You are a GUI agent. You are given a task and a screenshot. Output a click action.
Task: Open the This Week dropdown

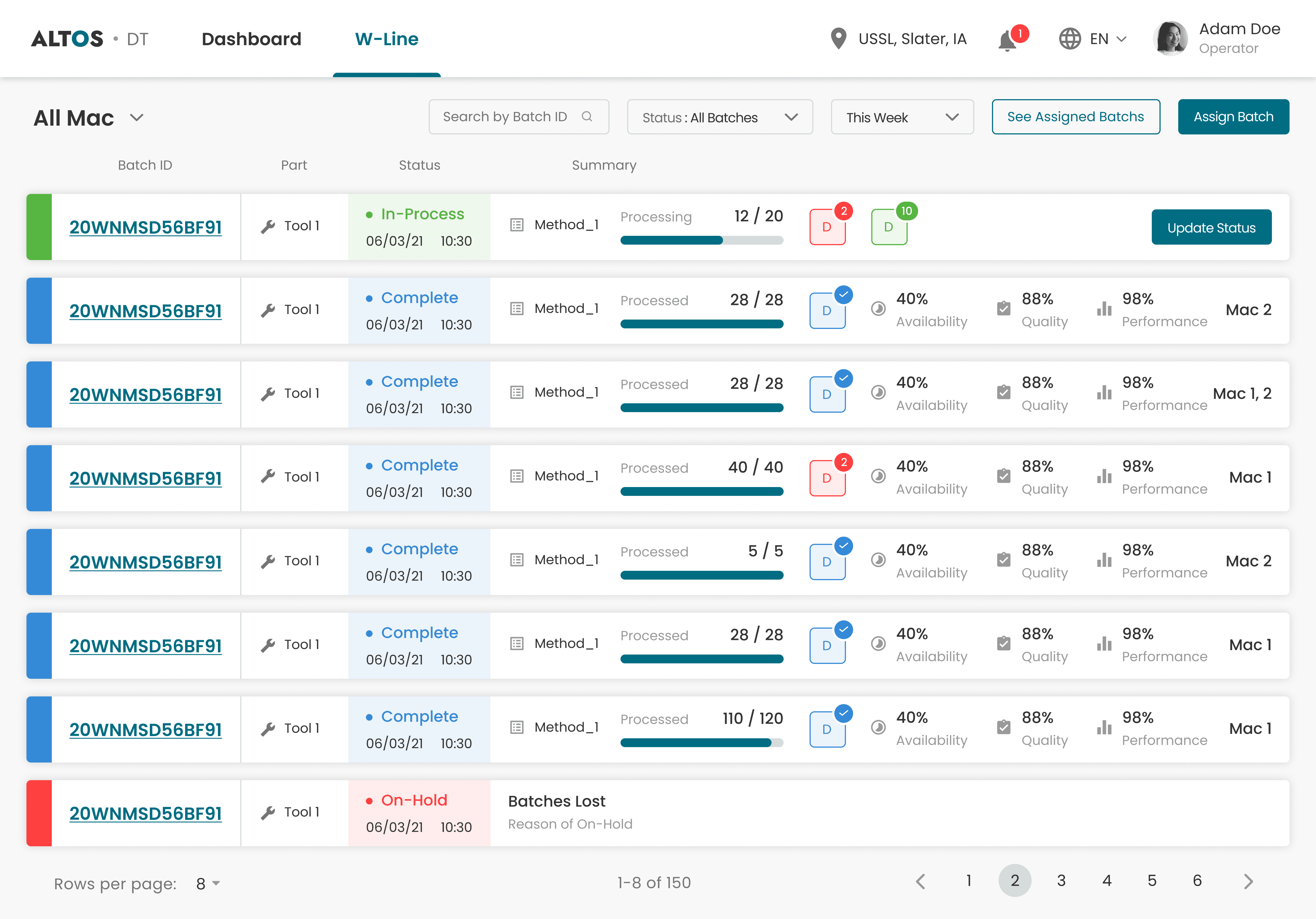pyautogui.click(x=902, y=117)
